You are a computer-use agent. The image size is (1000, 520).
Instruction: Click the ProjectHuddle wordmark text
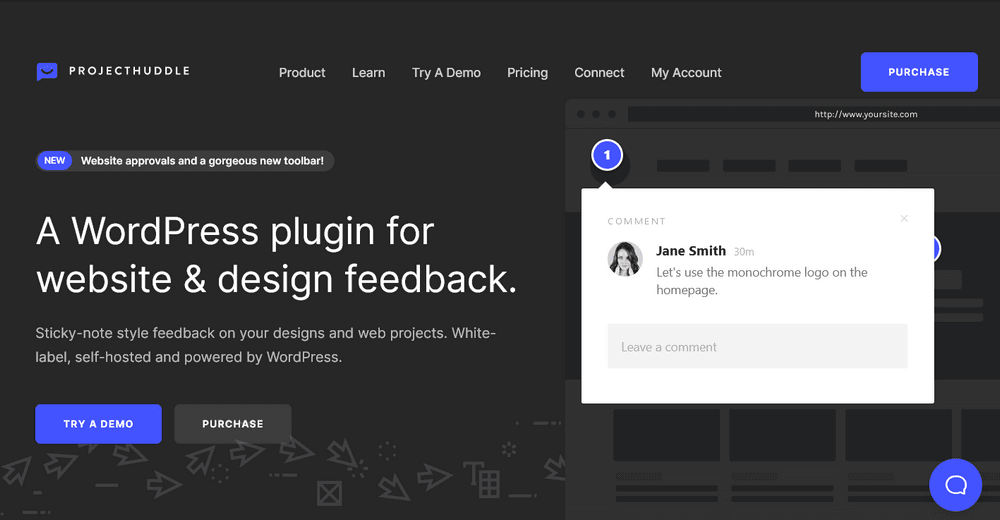[129, 71]
